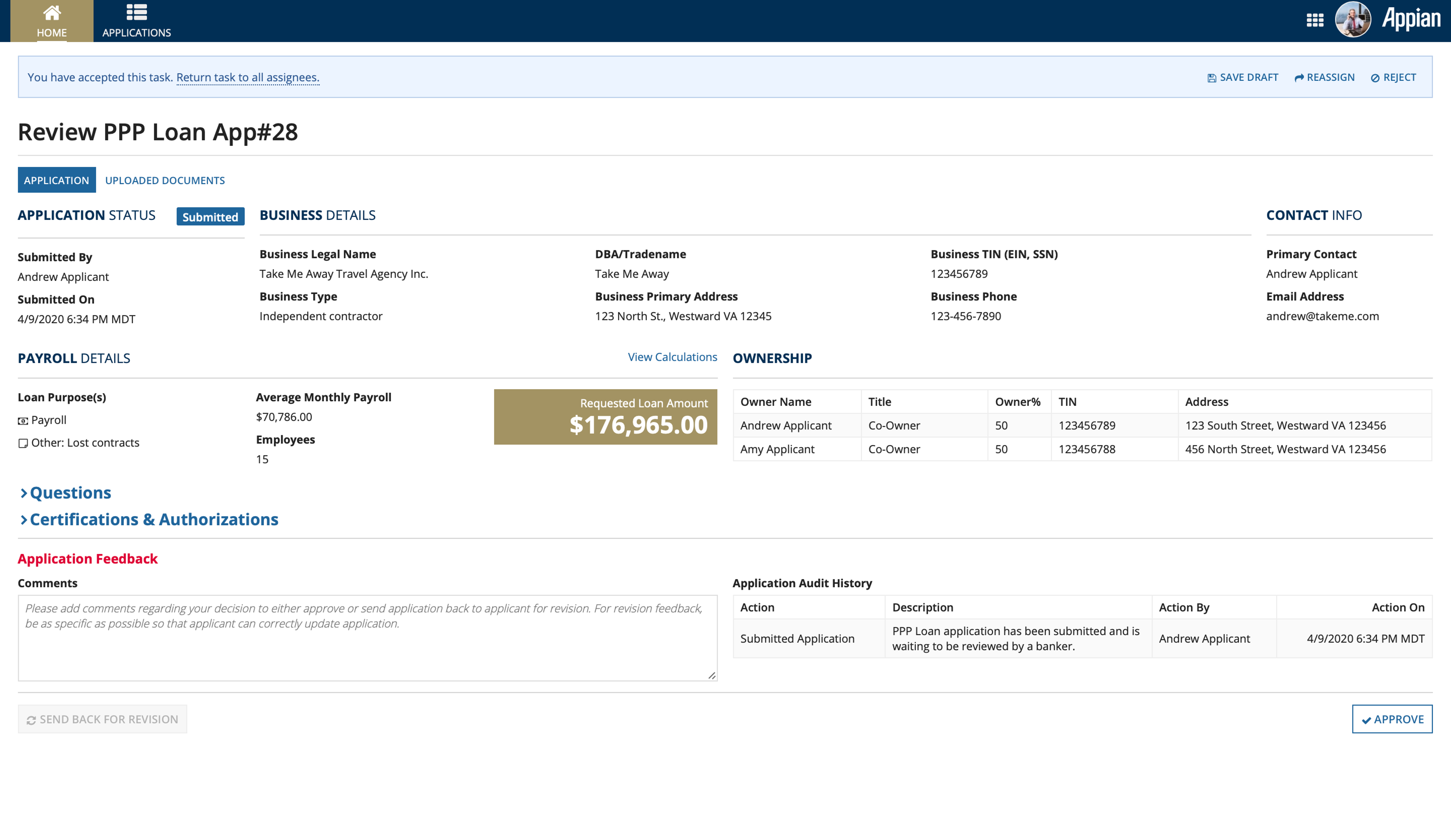Screen dimensions: 1451x840
Task: Click Submitted Application audit history cell
Action: click(797, 639)
